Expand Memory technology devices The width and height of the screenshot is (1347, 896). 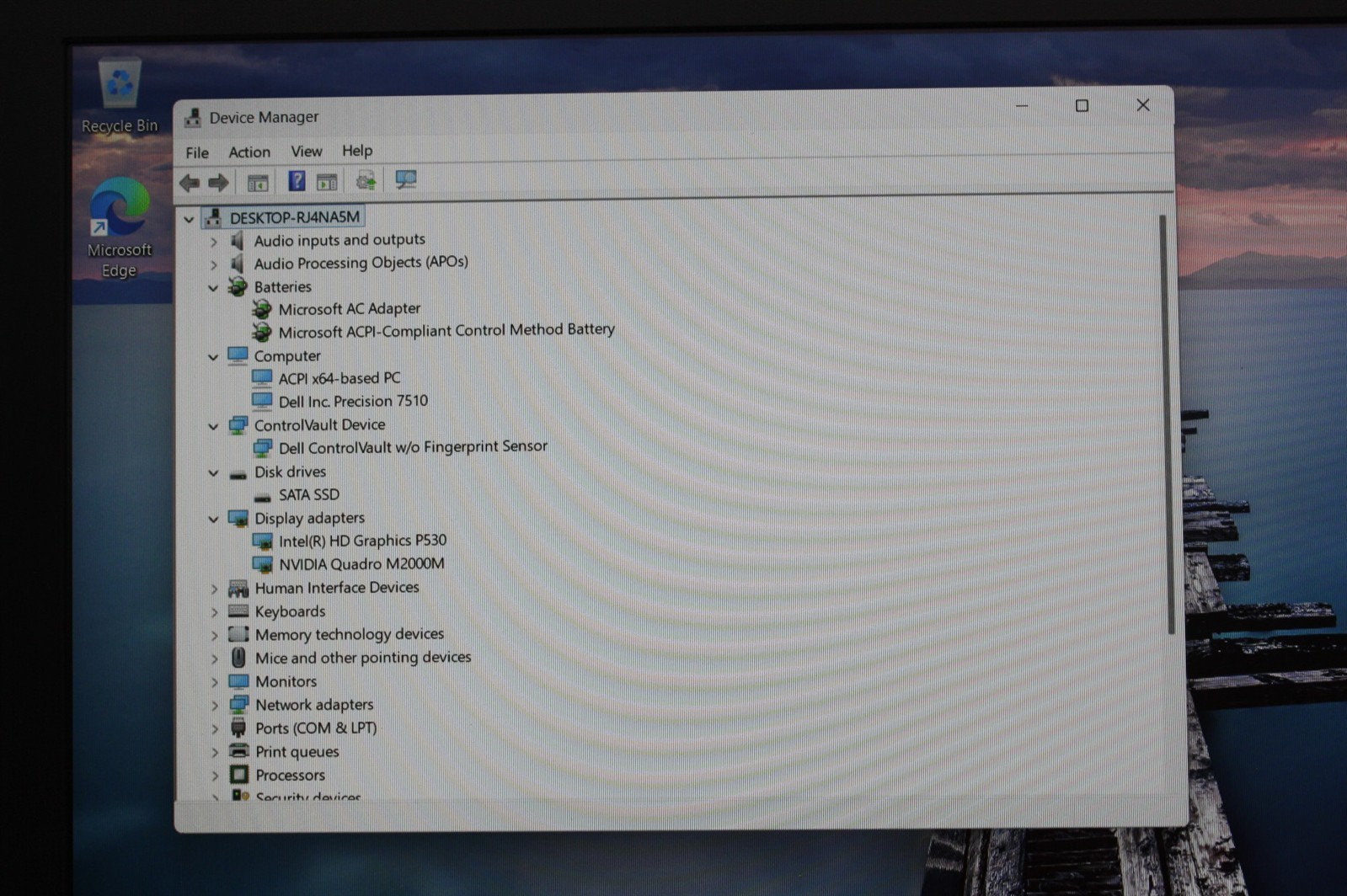(214, 636)
